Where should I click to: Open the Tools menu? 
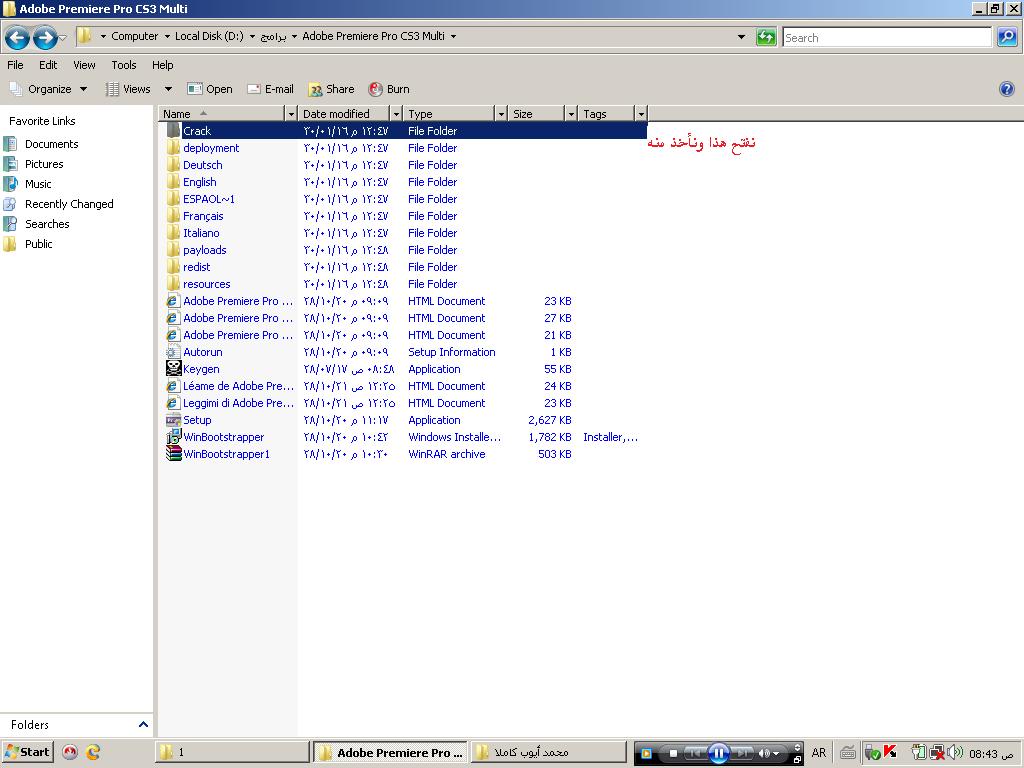(123, 65)
